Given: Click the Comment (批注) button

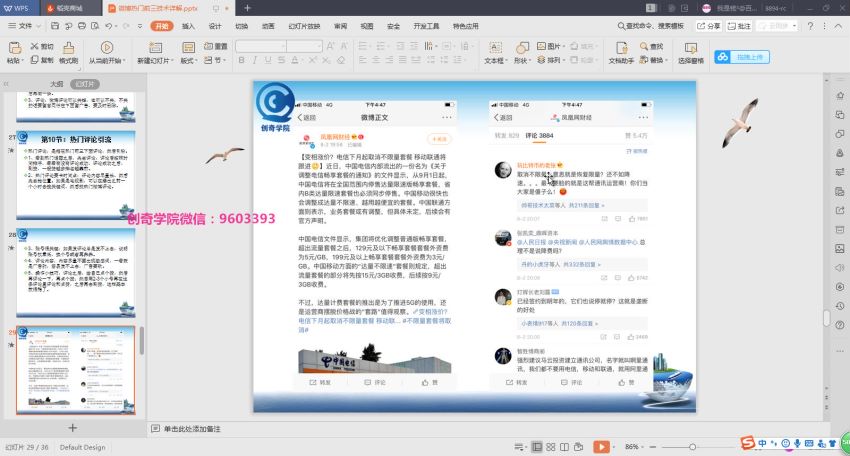Looking at the screenshot, I should pos(739,26).
